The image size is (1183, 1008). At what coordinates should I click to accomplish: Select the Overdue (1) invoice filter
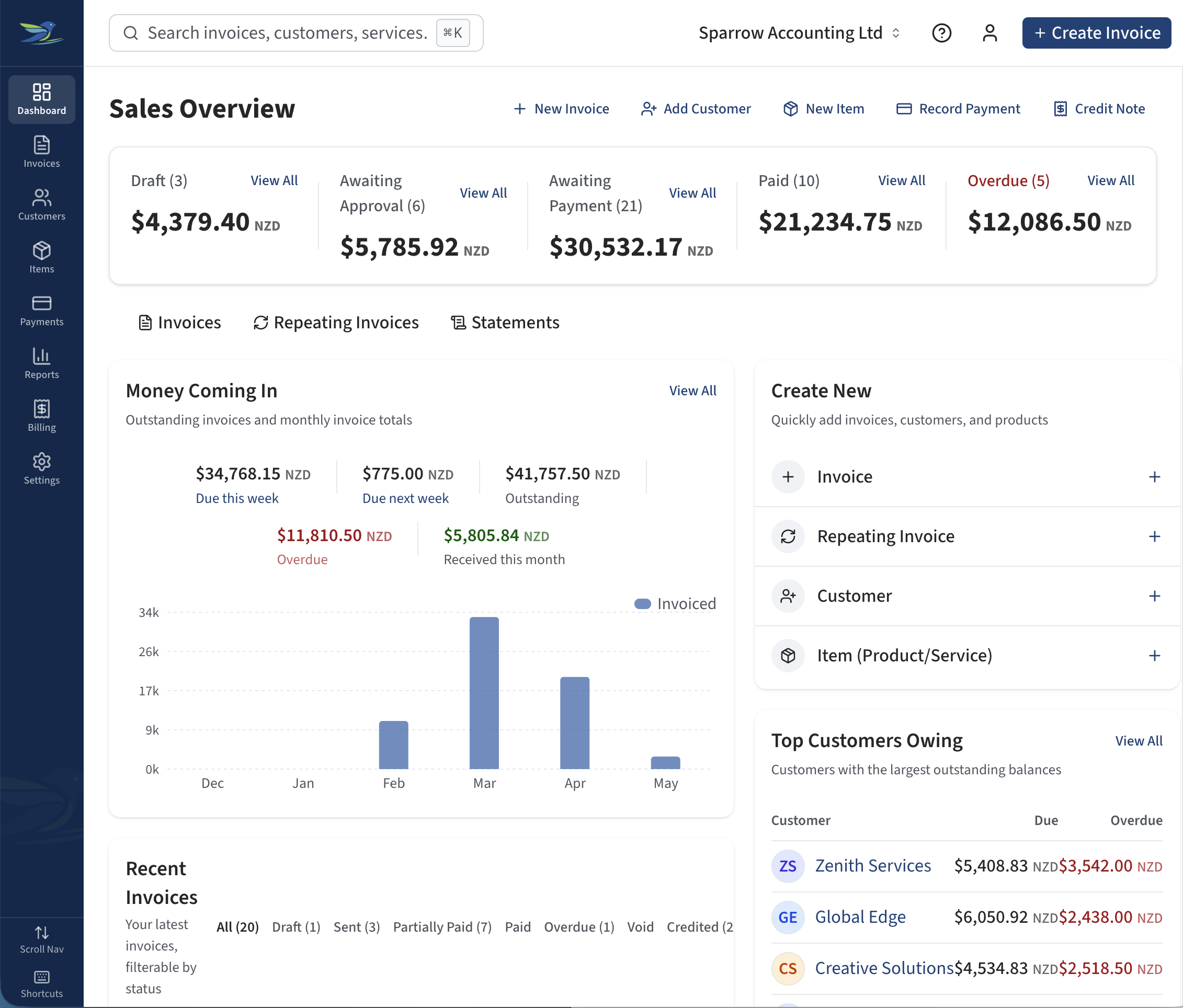click(579, 927)
